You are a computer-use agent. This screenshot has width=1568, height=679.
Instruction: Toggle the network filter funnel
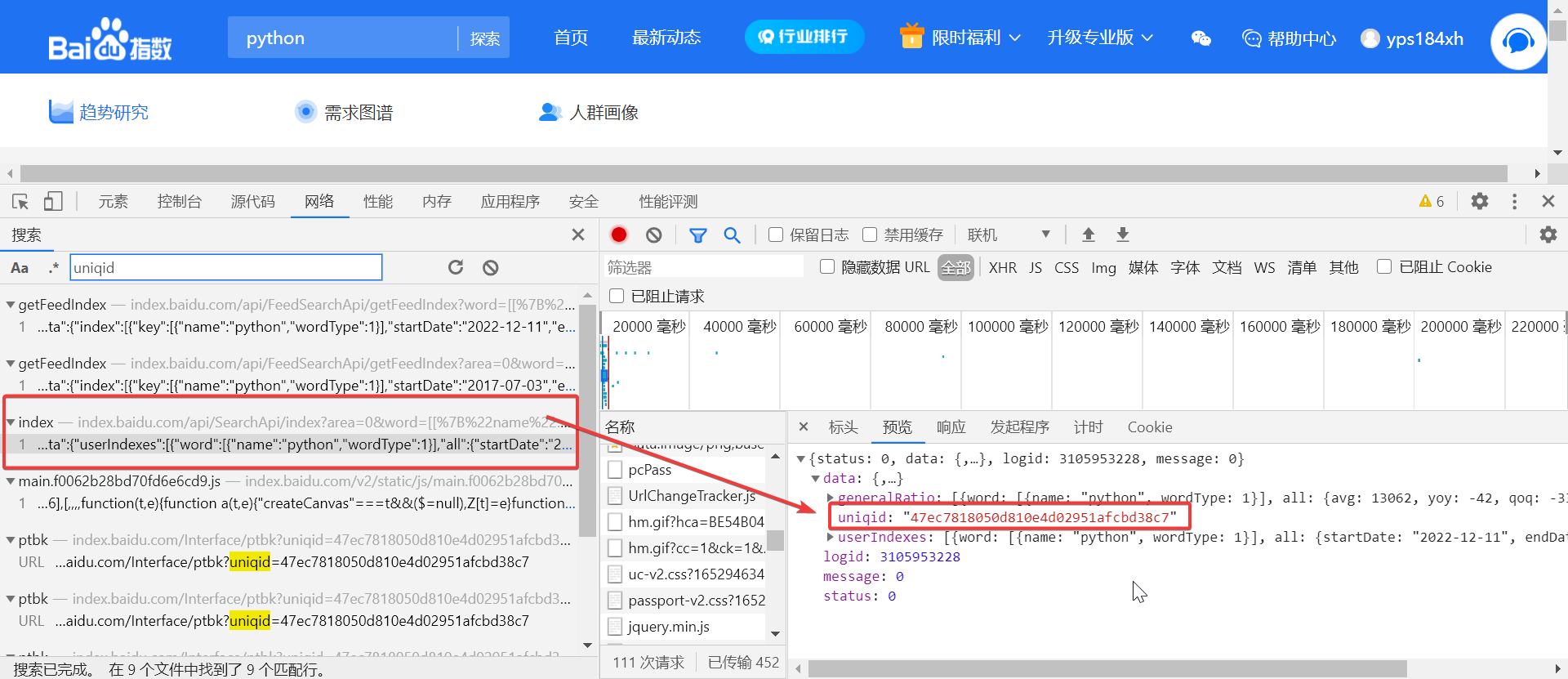[x=698, y=235]
